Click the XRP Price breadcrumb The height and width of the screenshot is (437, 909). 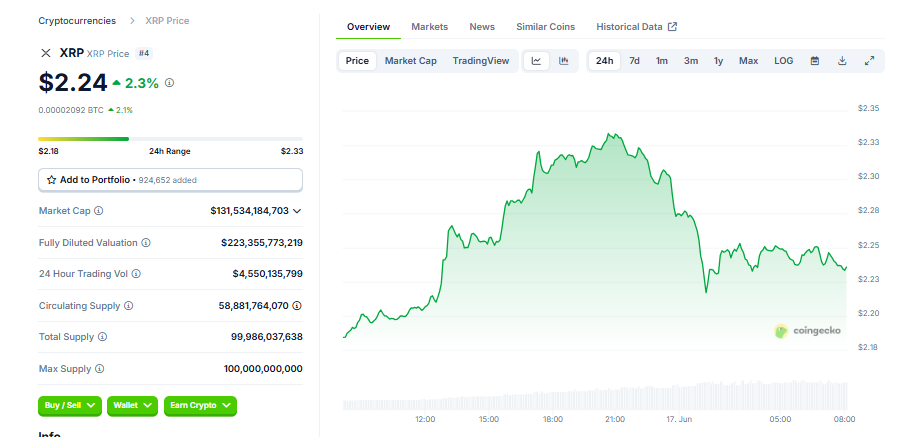pyautogui.click(x=167, y=21)
